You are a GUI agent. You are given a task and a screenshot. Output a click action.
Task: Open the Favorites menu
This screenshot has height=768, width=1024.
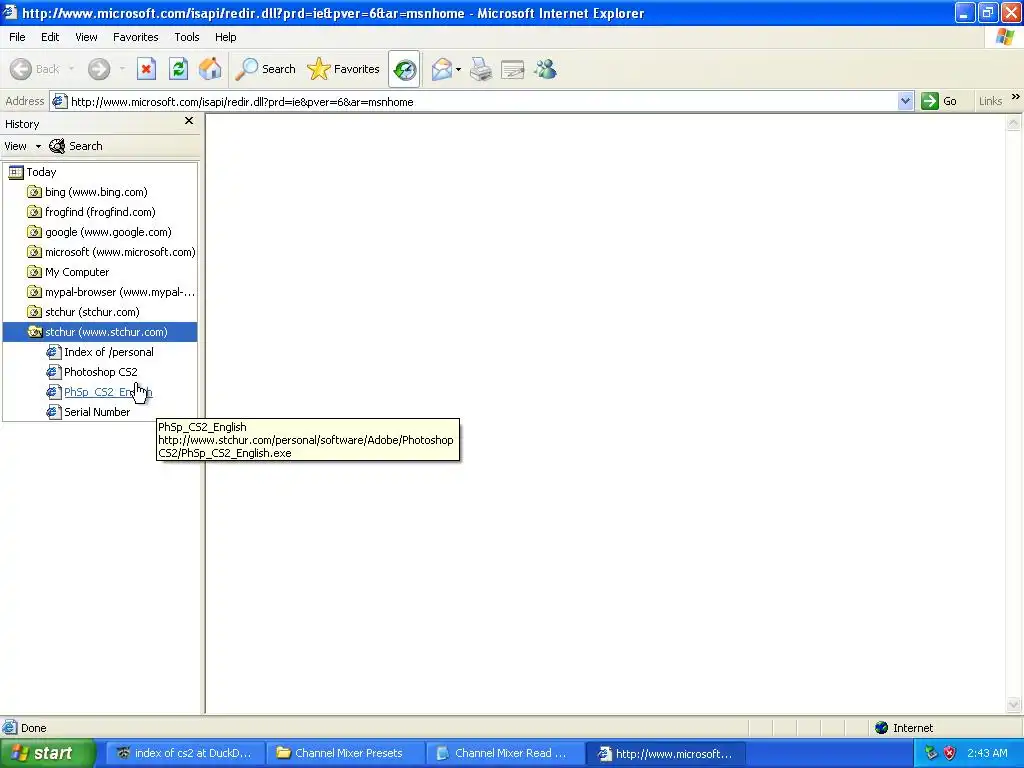136,37
